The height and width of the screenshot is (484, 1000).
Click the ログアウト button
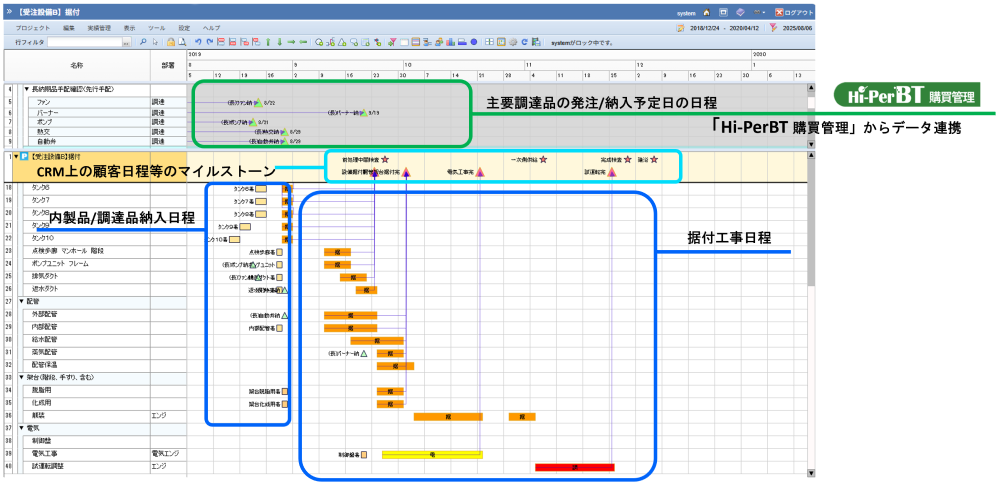pos(794,13)
